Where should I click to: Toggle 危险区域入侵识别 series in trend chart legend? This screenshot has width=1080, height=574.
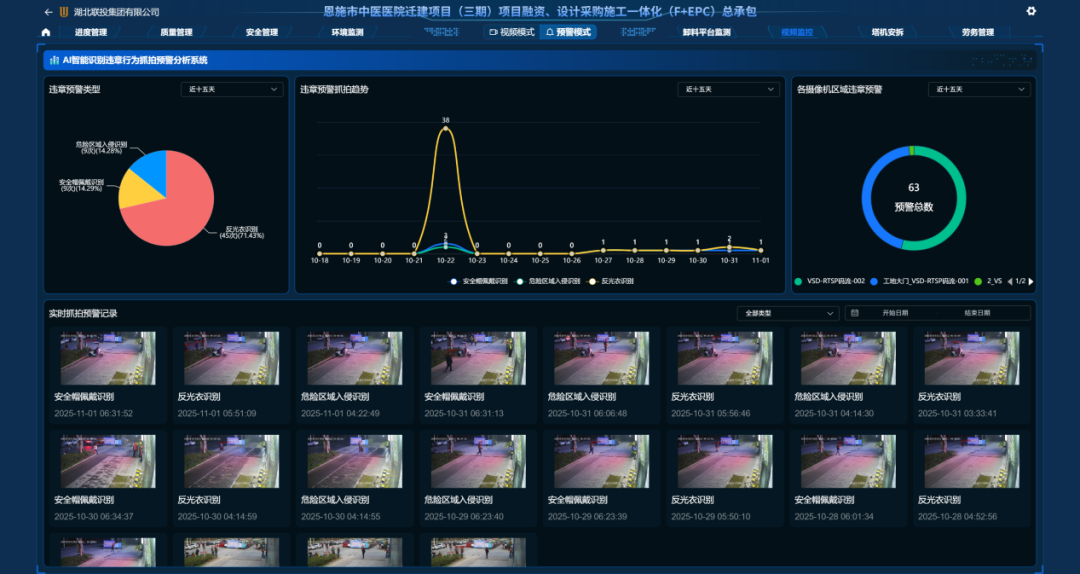[x=548, y=282]
